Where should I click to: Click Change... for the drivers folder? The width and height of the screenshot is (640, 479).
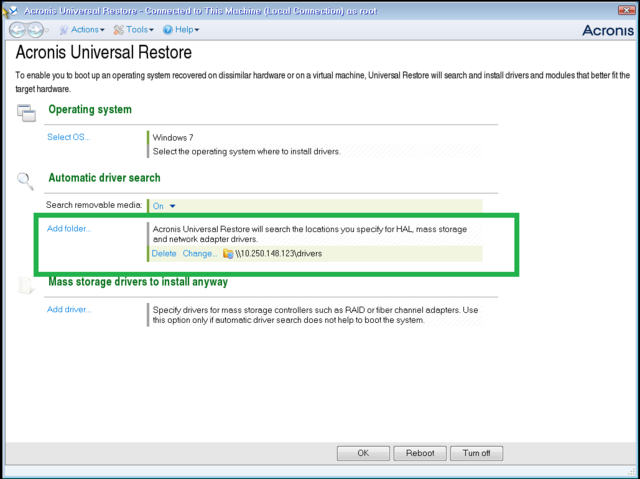[200, 253]
